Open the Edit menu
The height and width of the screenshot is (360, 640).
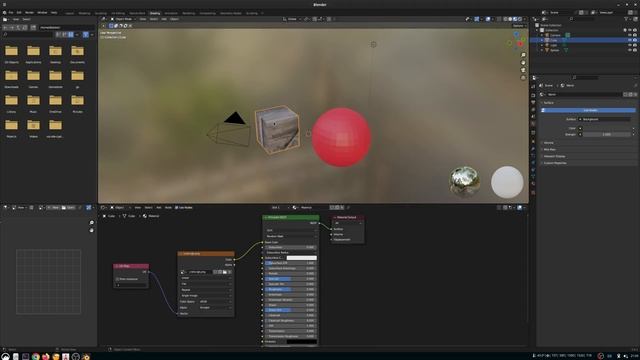pos(19,13)
